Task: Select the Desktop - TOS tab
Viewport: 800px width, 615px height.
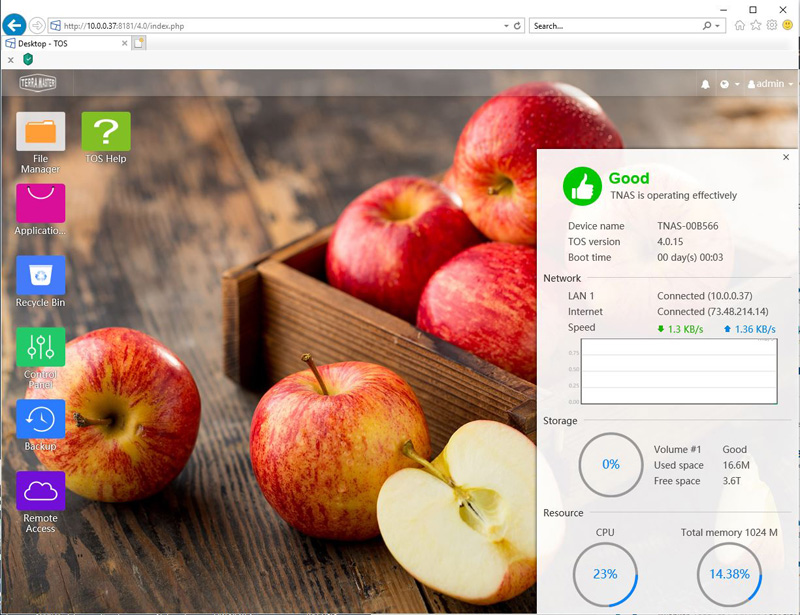Action: 66,43
